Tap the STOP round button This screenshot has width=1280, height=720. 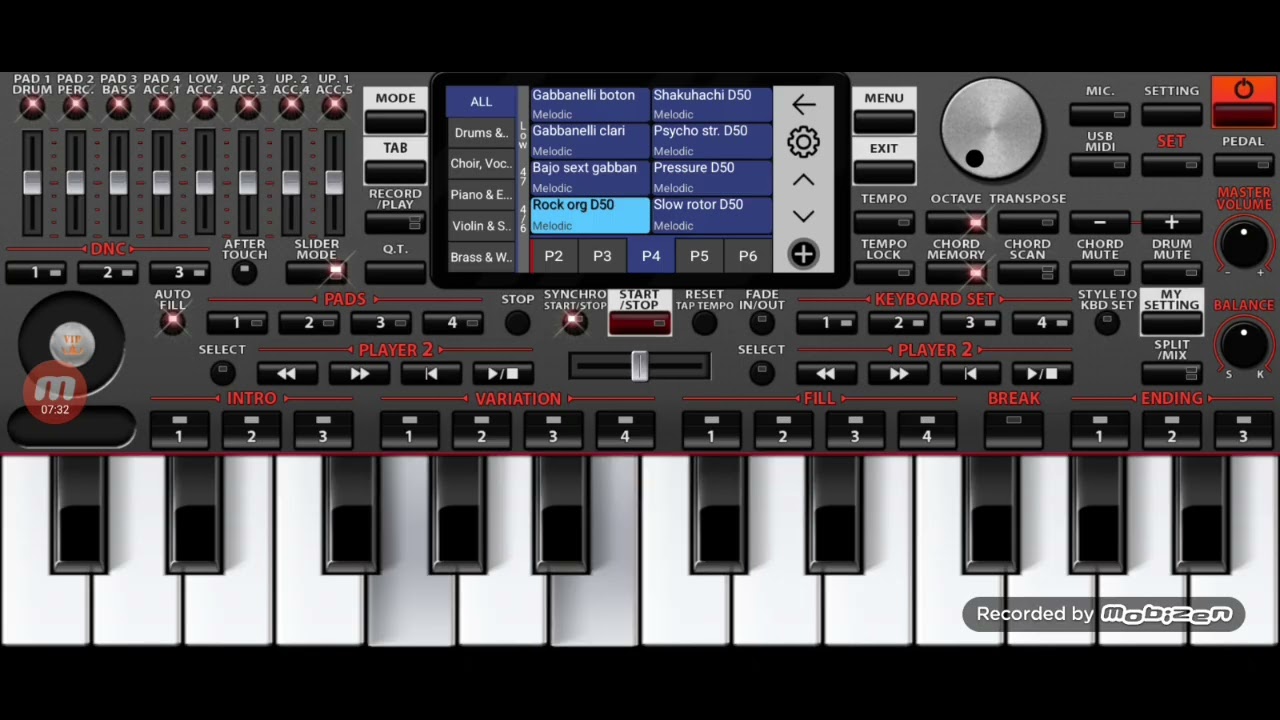(x=517, y=322)
